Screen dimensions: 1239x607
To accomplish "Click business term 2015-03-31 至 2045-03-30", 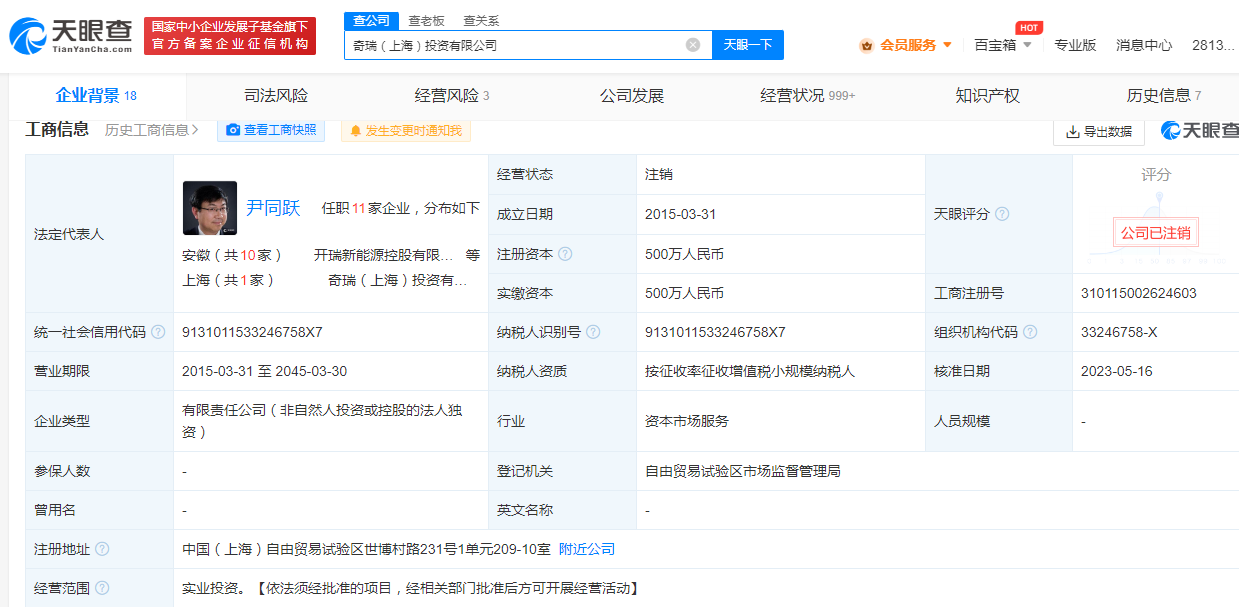I will pyautogui.click(x=264, y=371).
